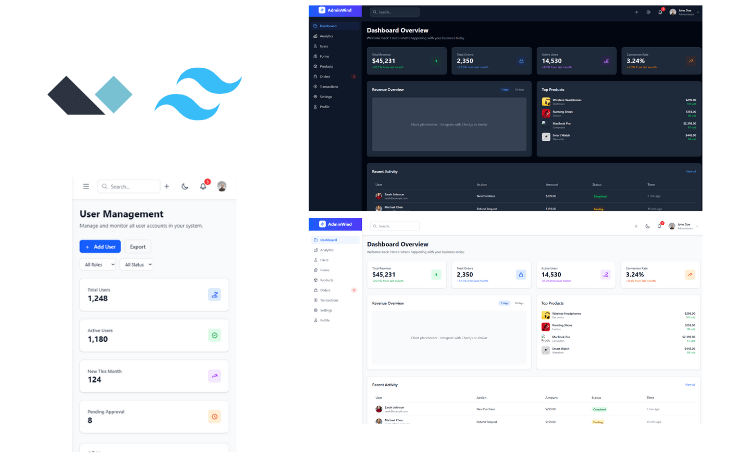
Task: Click the notification bell in mobile view
Action: (203, 186)
